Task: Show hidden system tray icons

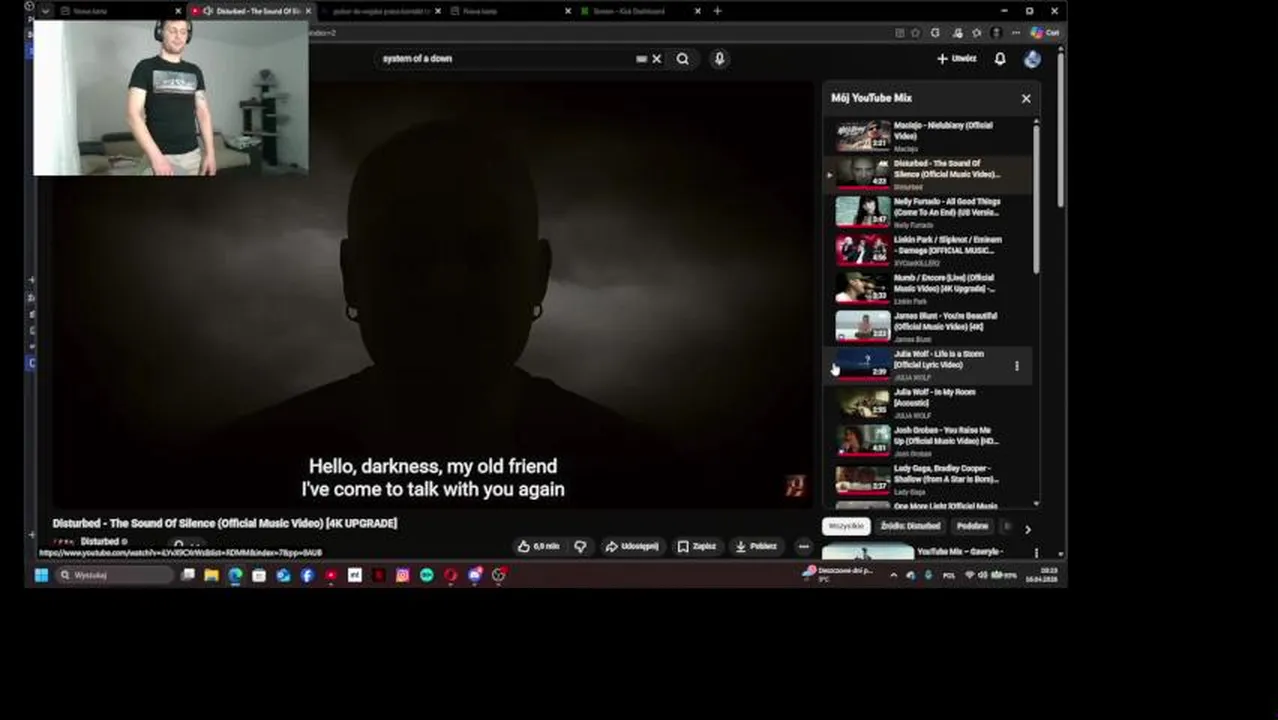Action: (893, 575)
